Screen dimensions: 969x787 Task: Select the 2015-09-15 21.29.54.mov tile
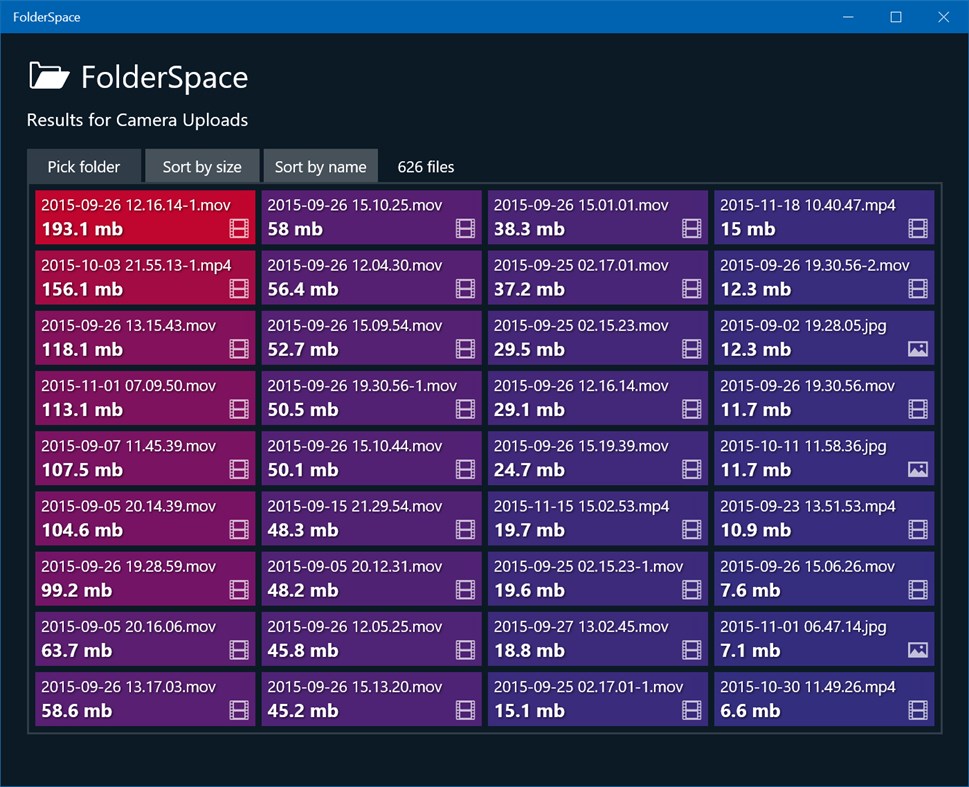[x=371, y=517]
